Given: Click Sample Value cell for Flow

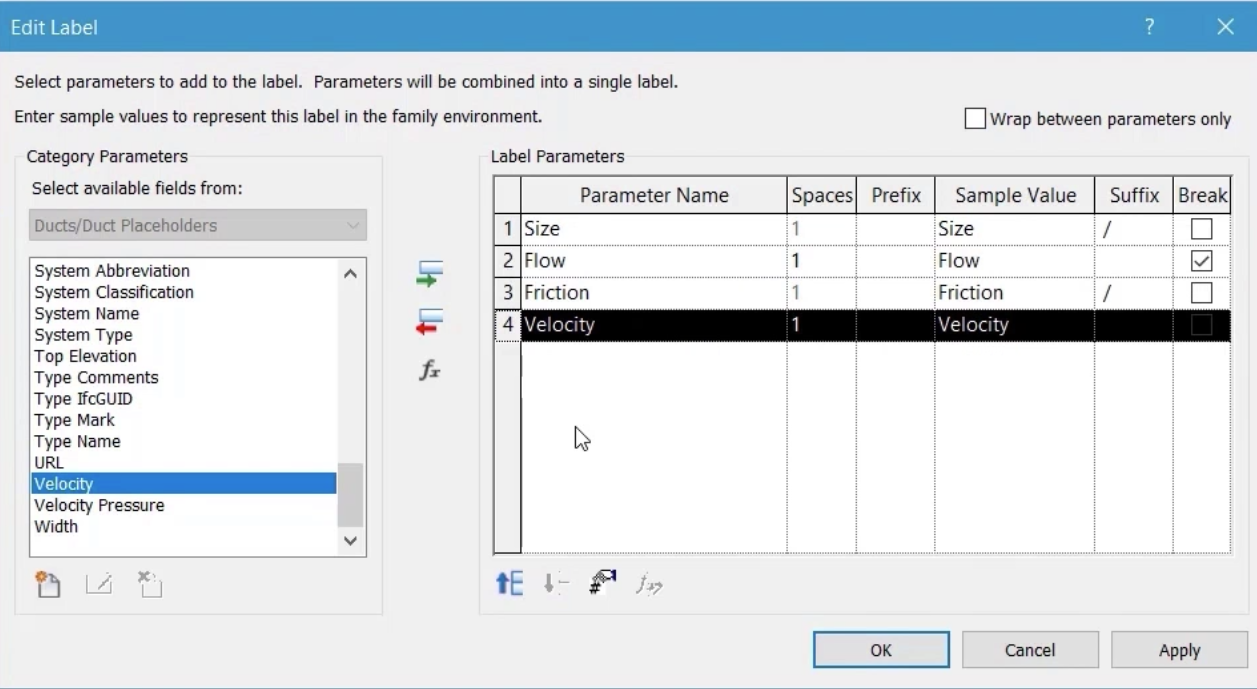Looking at the screenshot, I should pos(1015,261).
